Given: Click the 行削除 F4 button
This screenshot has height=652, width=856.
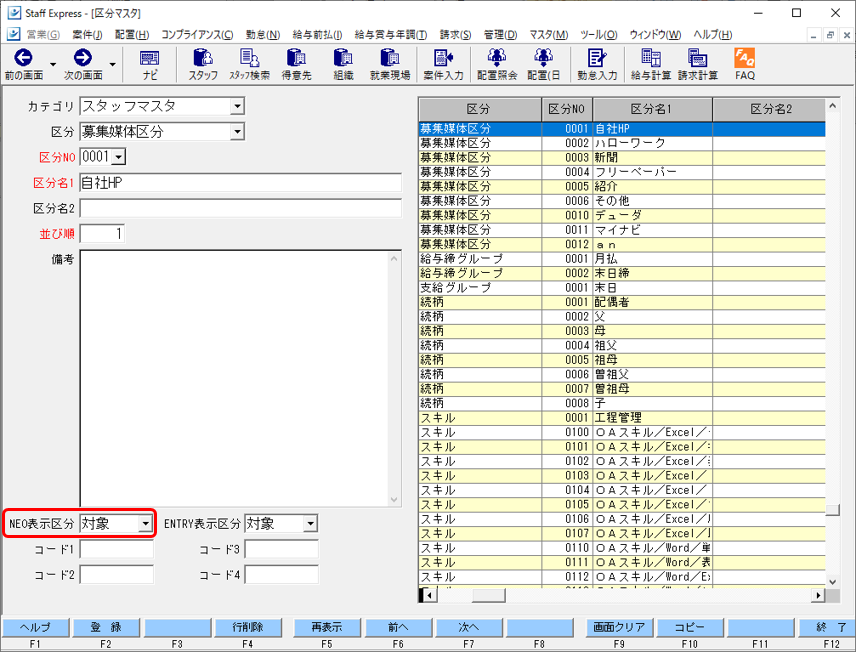Looking at the screenshot, I should [248, 627].
